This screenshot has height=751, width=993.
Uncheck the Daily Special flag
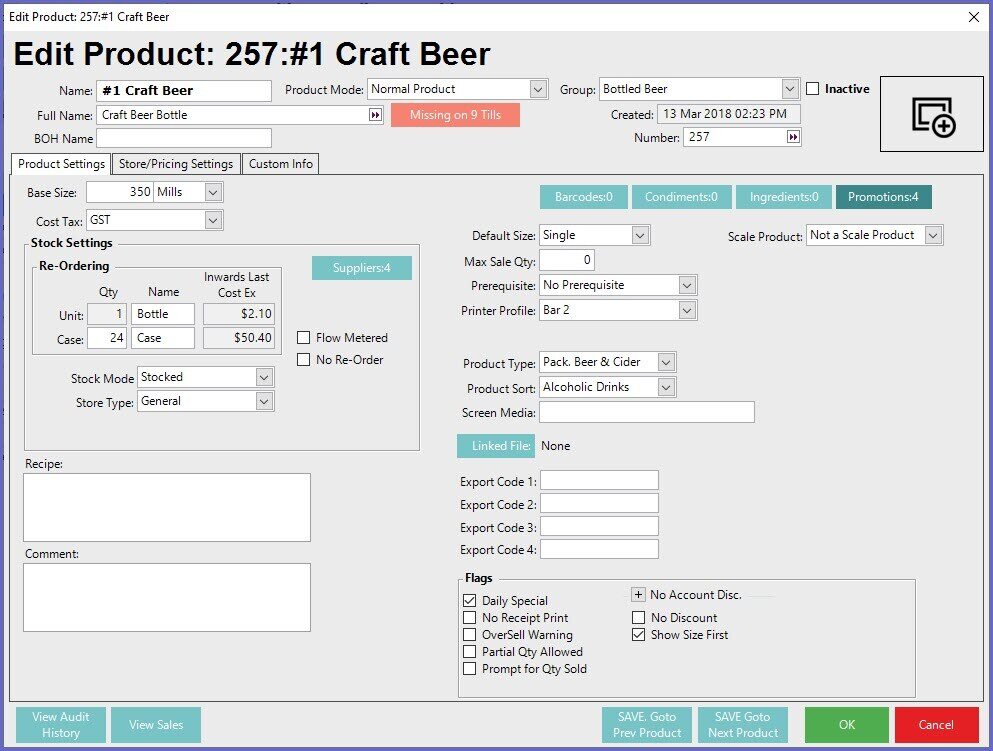click(x=470, y=601)
